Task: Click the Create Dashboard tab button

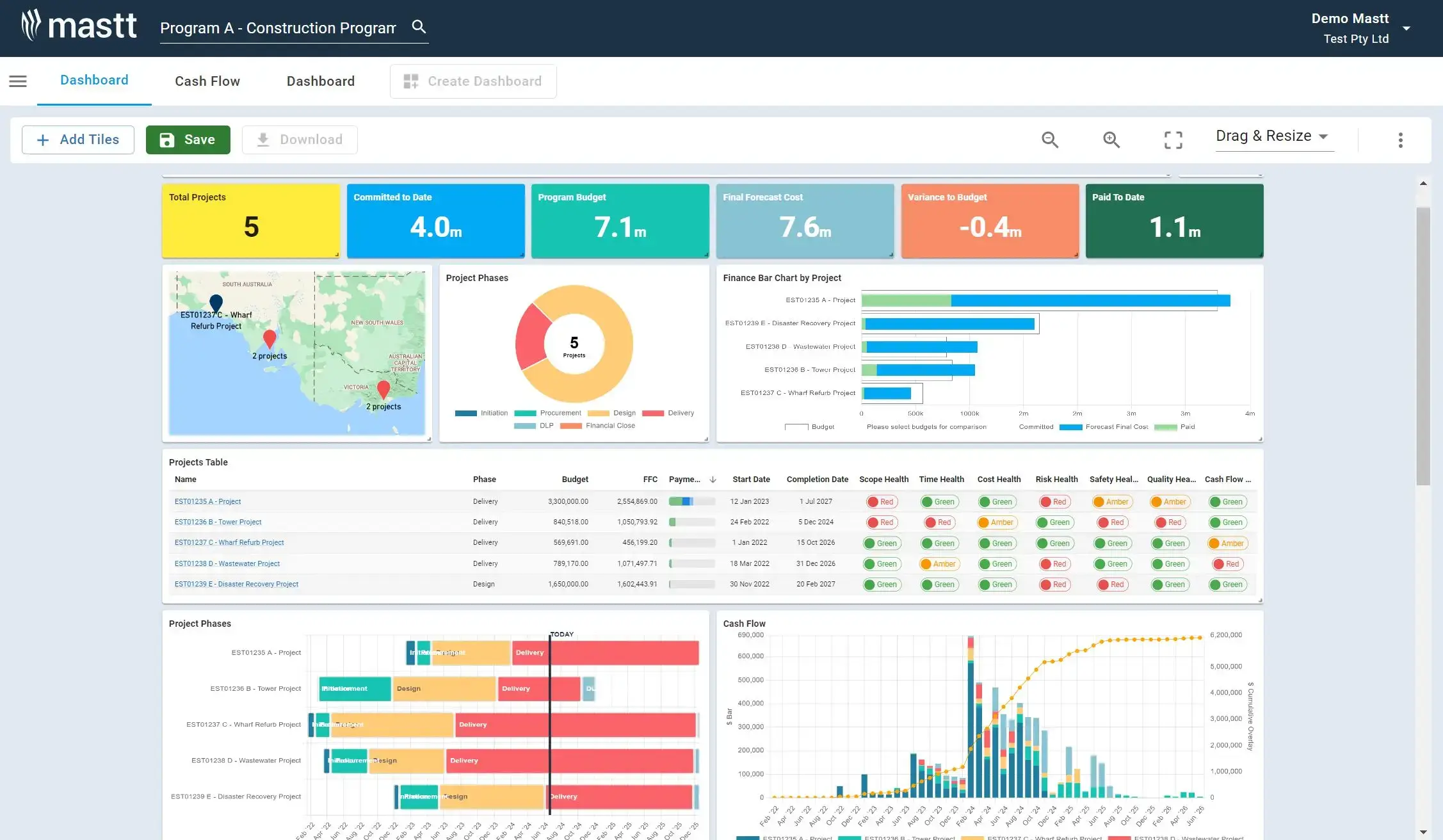Action: pyautogui.click(x=473, y=81)
